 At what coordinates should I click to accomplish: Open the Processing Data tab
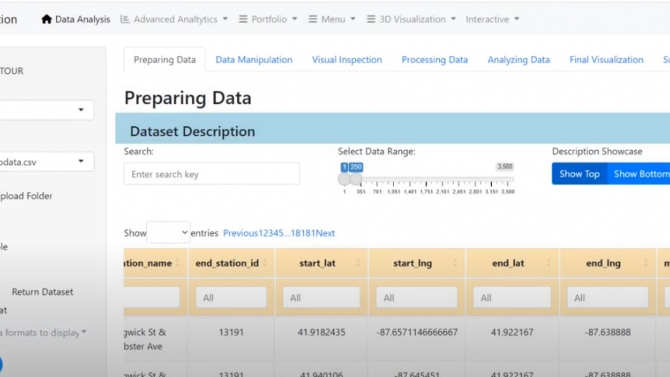tap(435, 59)
